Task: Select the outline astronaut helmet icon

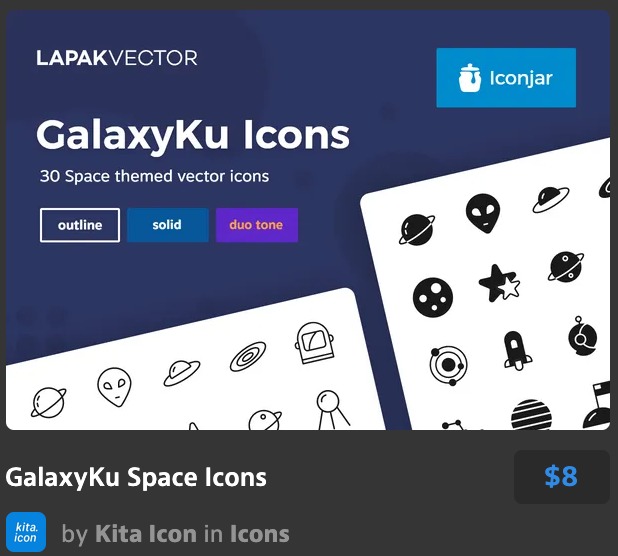Action: (315, 343)
